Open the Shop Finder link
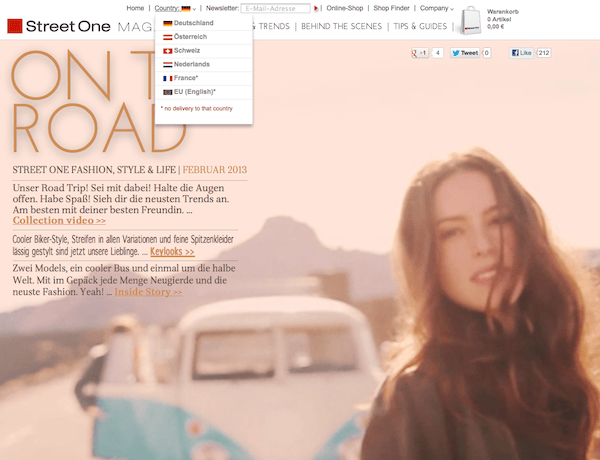The image size is (600, 460). pyautogui.click(x=391, y=8)
